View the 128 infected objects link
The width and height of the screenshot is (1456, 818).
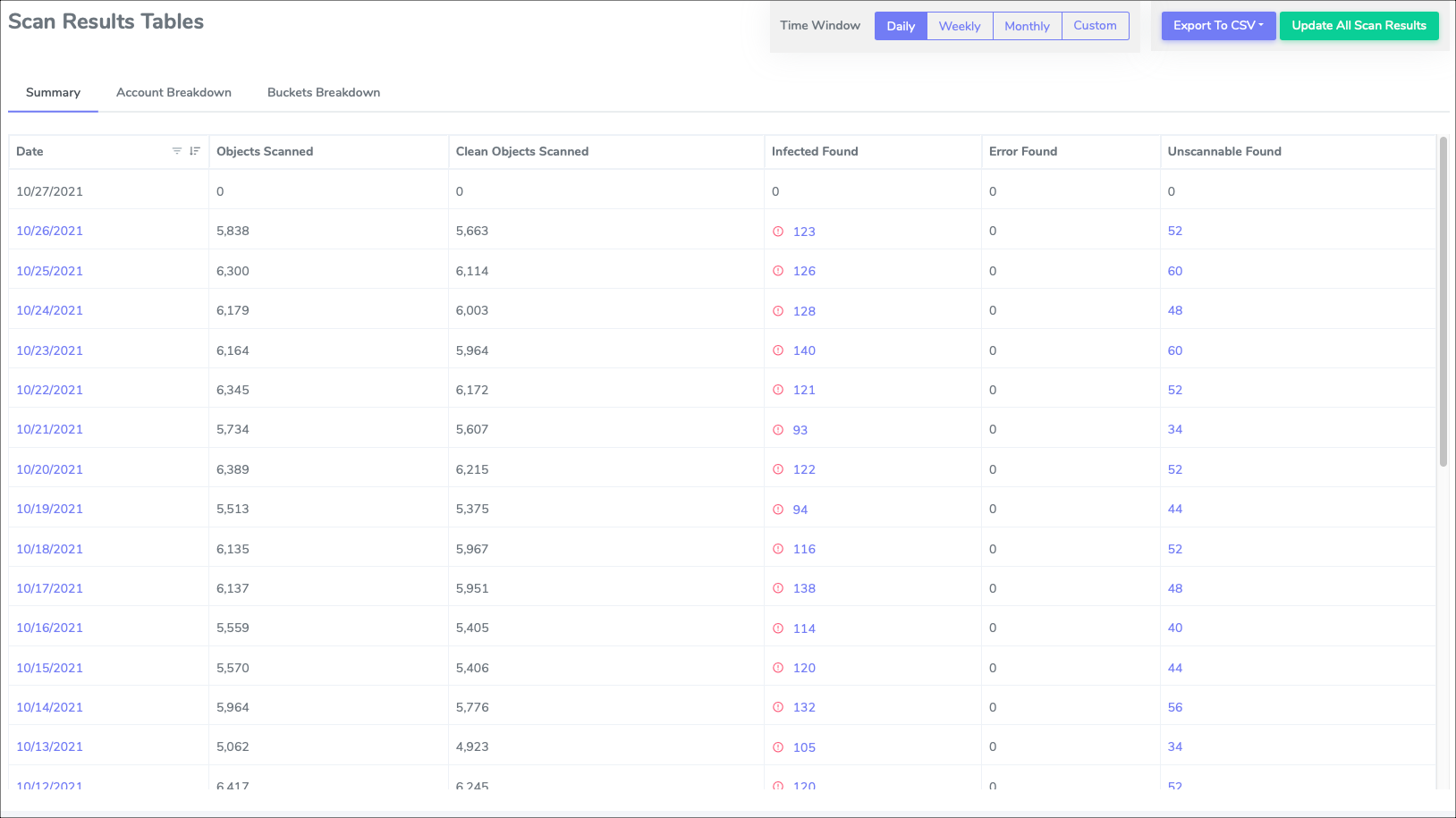(x=804, y=311)
